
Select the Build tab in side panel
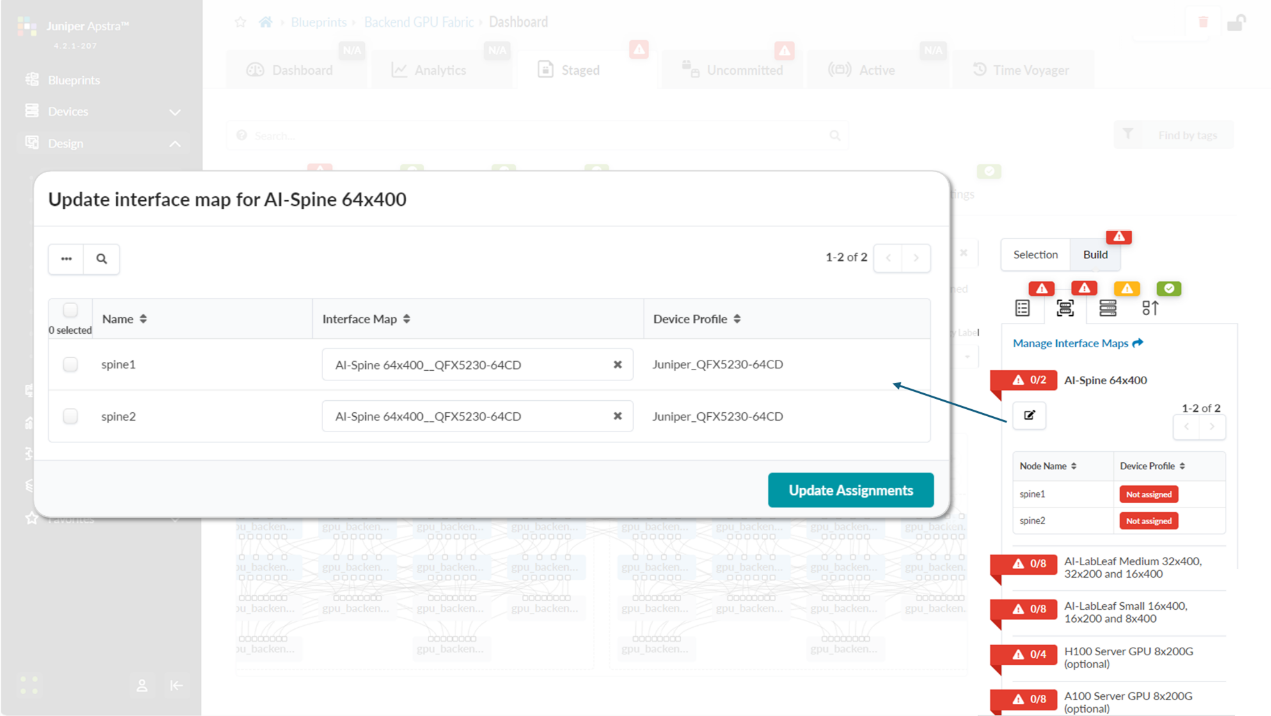point(1095,254)
